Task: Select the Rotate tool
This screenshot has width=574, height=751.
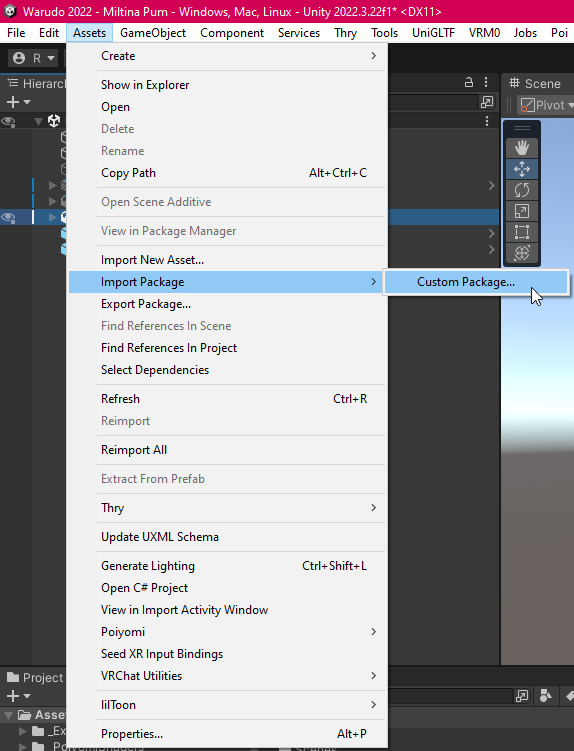Action: 522,190
